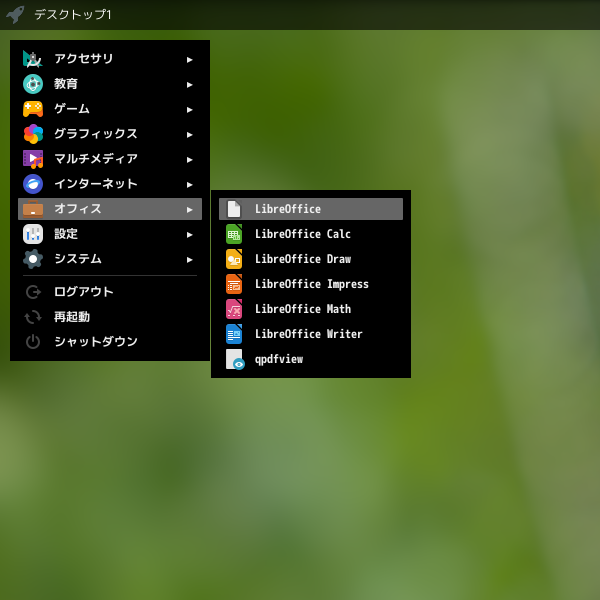Expand the インターネット submenu arrow
This screenshot has height=600, width=600.
pos(189,185)
